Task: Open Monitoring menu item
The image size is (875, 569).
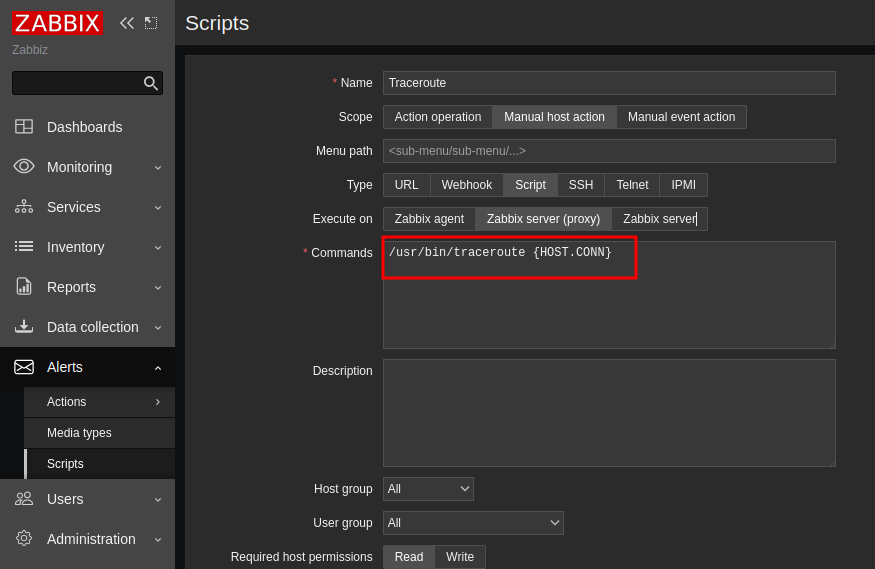Action: (x=88, y=167)
